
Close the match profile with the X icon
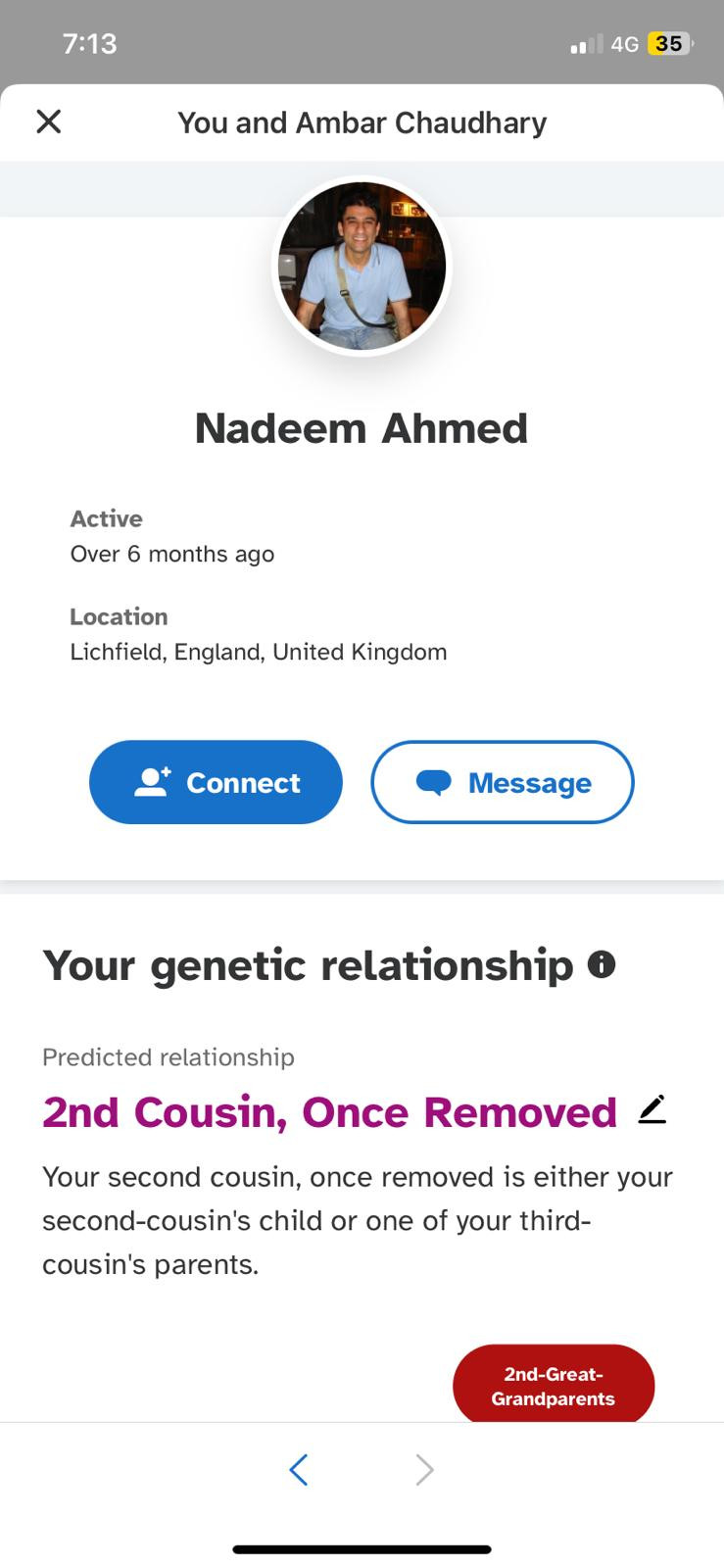48,122
